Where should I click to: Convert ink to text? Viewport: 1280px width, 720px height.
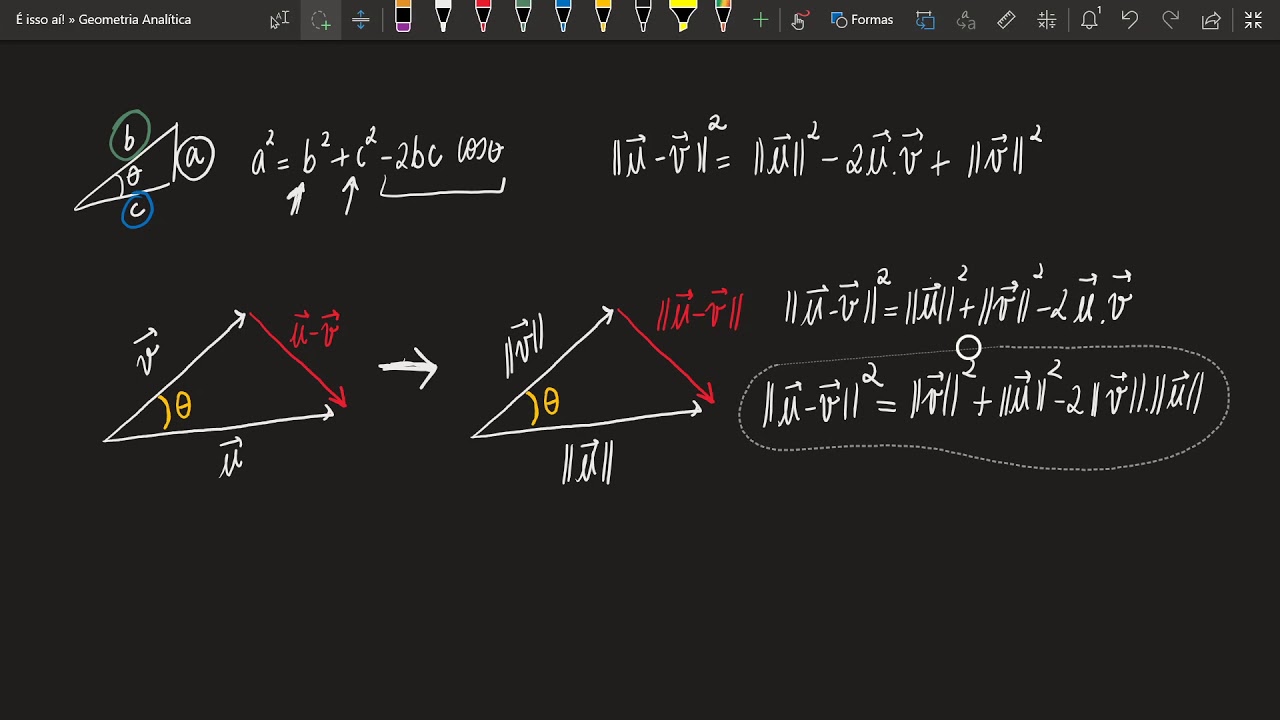pyautogui.click(x=966, y=20)
